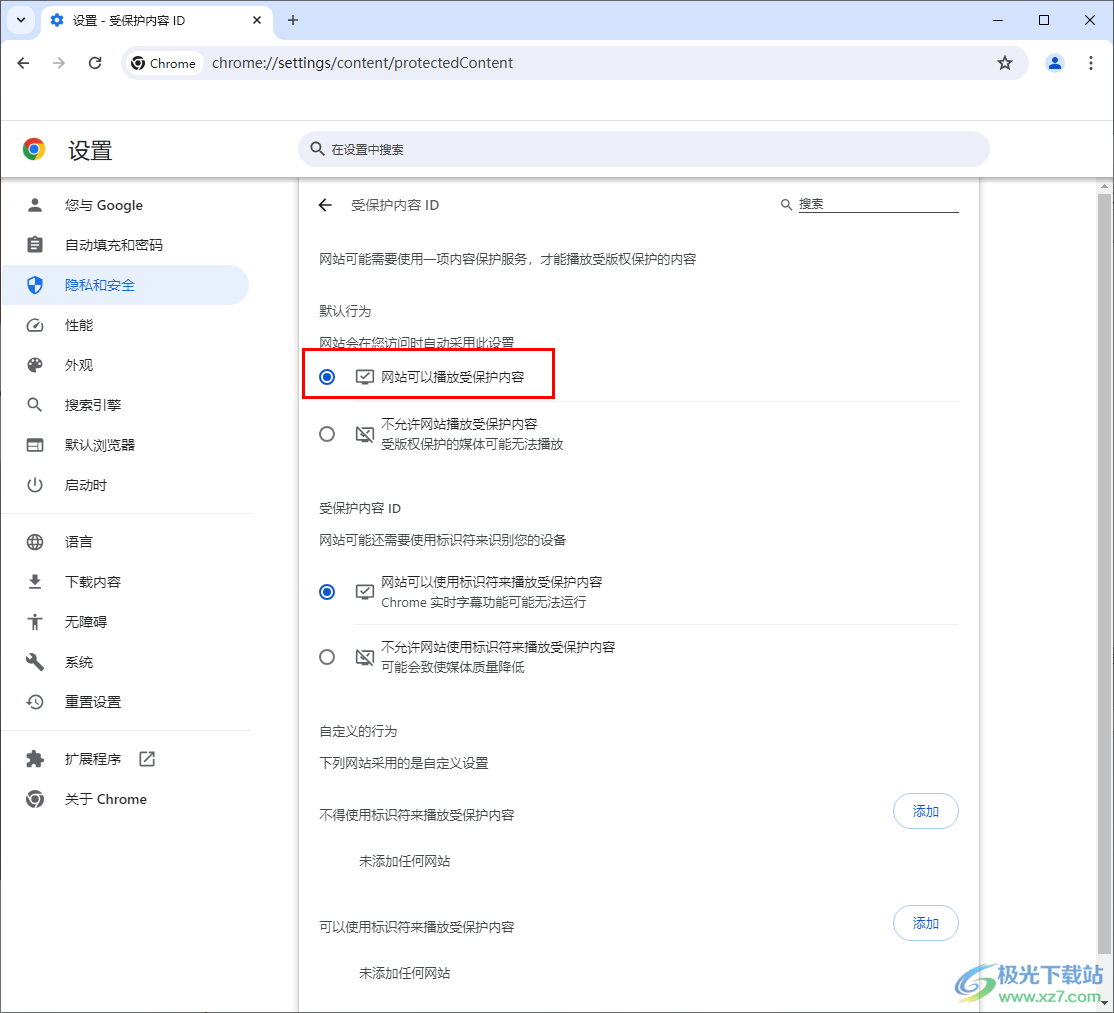Open tab search dropdown arrow
1114x1013 pixels.
pos(21,20)
